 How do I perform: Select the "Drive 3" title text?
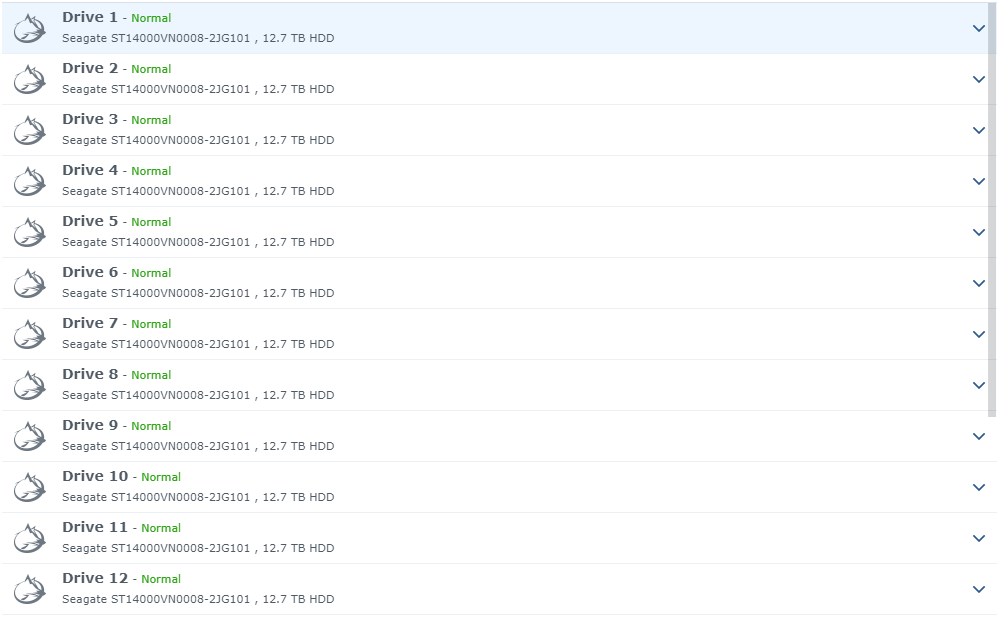click(90, 119)
